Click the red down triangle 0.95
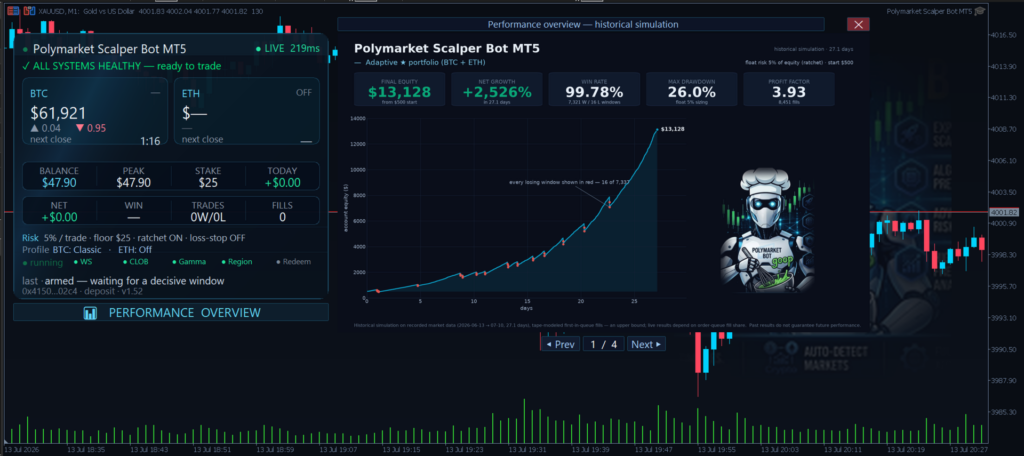 [x=91, y=128]
